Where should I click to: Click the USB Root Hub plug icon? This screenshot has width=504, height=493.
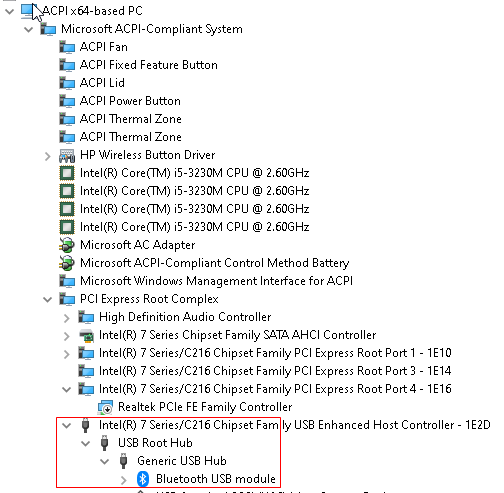coord(105,443)
